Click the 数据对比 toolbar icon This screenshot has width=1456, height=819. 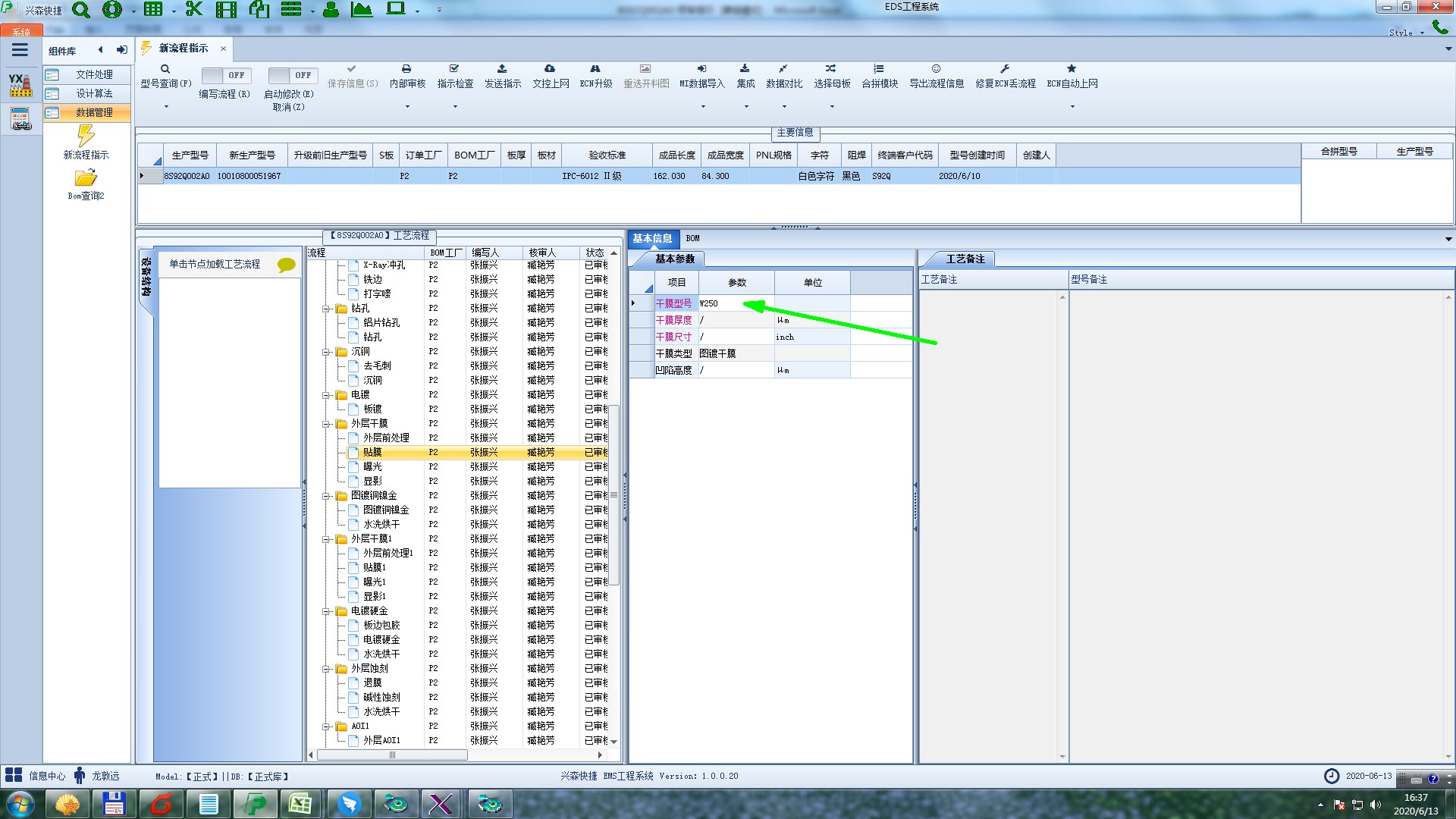pyautogui.click(x=783, y=69)
